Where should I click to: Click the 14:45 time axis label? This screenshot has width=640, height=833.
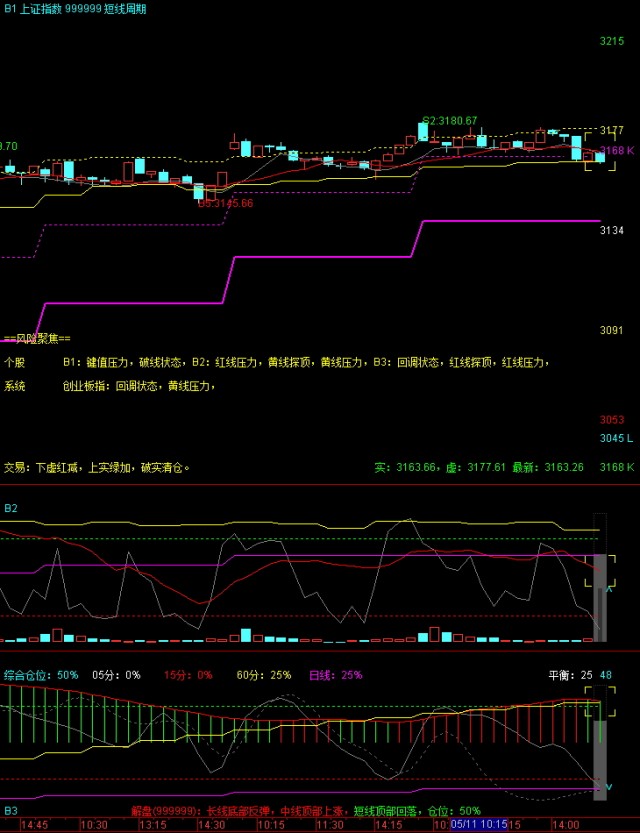35,825
